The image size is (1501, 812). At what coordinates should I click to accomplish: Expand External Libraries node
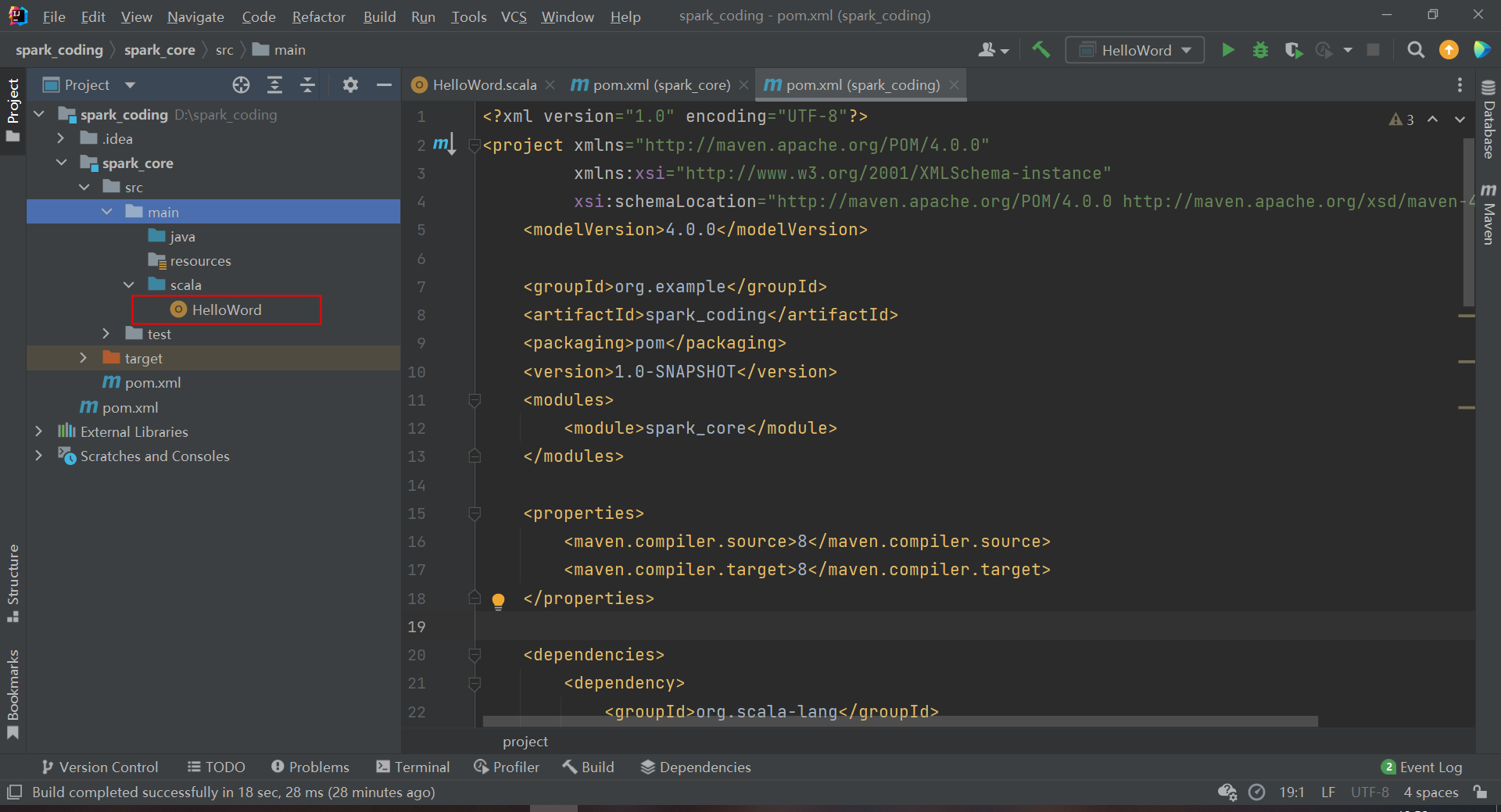click(x=39, y=431)
